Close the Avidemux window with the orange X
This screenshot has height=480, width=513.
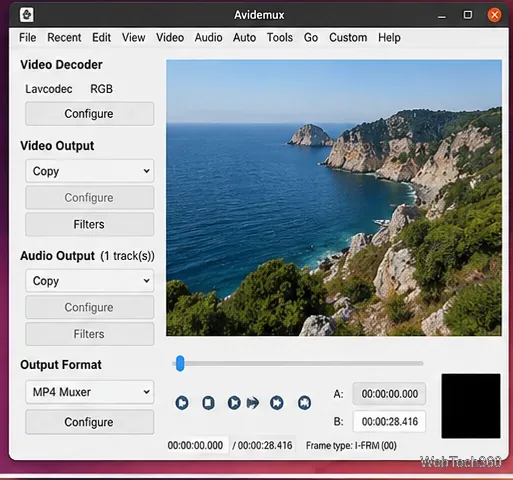[x=494, y=15]
